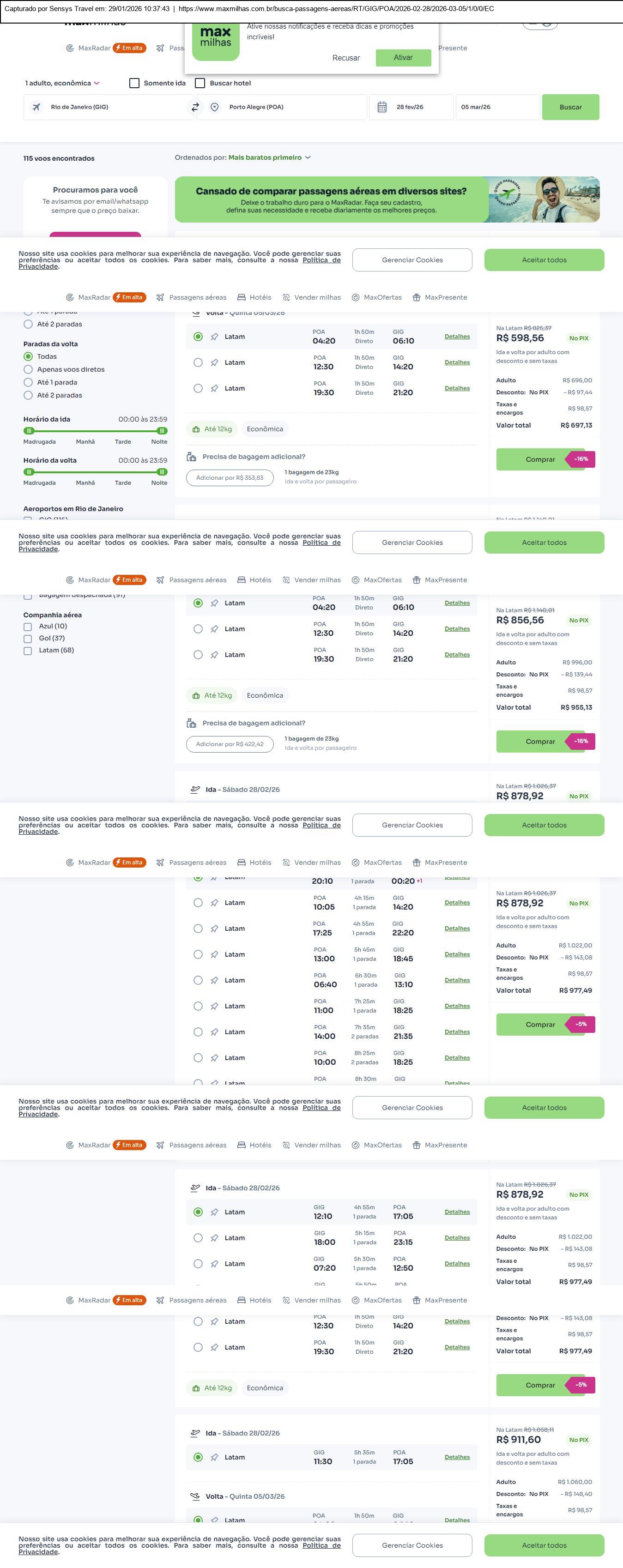Click the calendar icon in departure date field
This screenshot has height=1568, width=623.
pyautogui.click(x=382, y=107)
